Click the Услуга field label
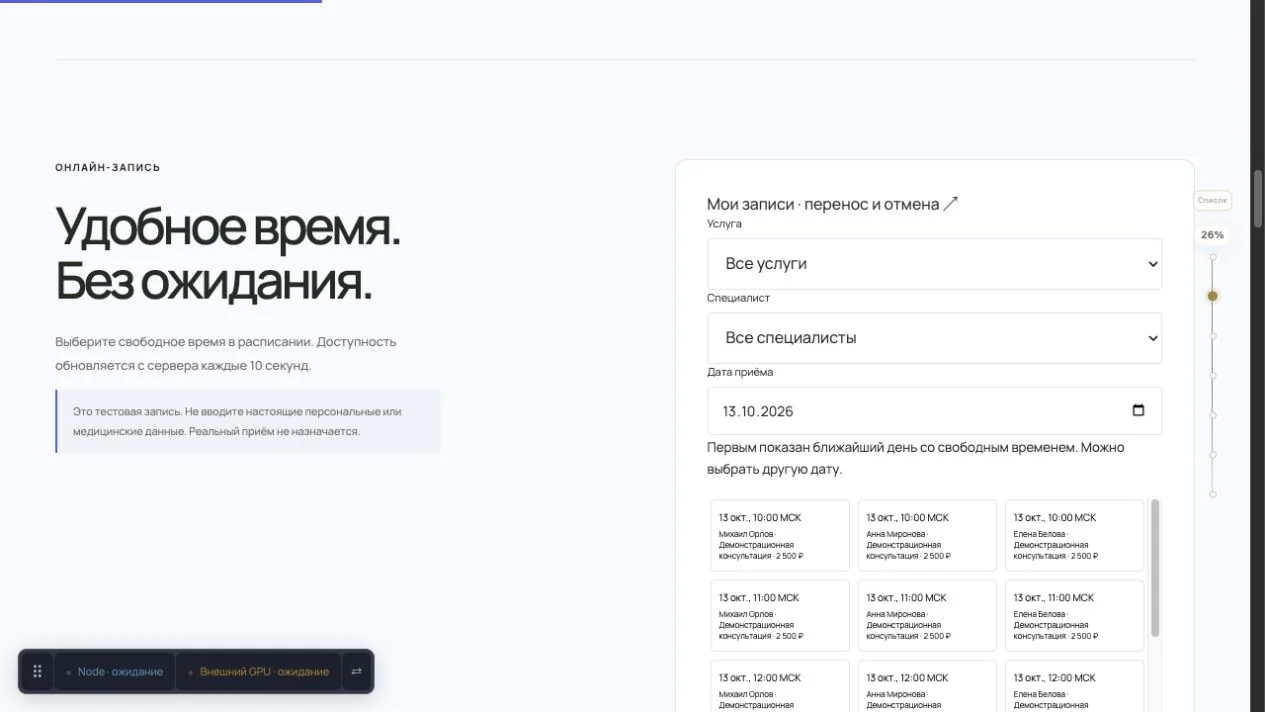This screenshot has height=712, width=1265. click(724, 224)
